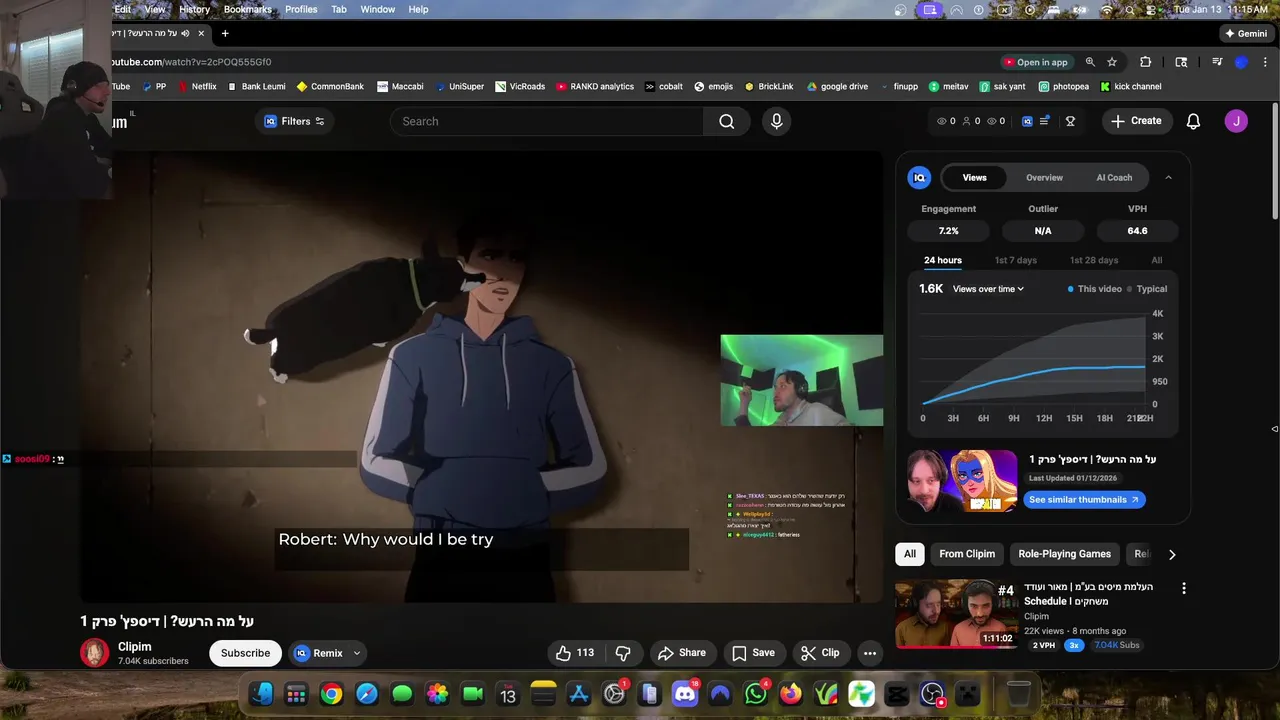Open Photos app in the dock
Image resolution: width=1280 pixels, height=720 pixels.
[x=437, y=694]
